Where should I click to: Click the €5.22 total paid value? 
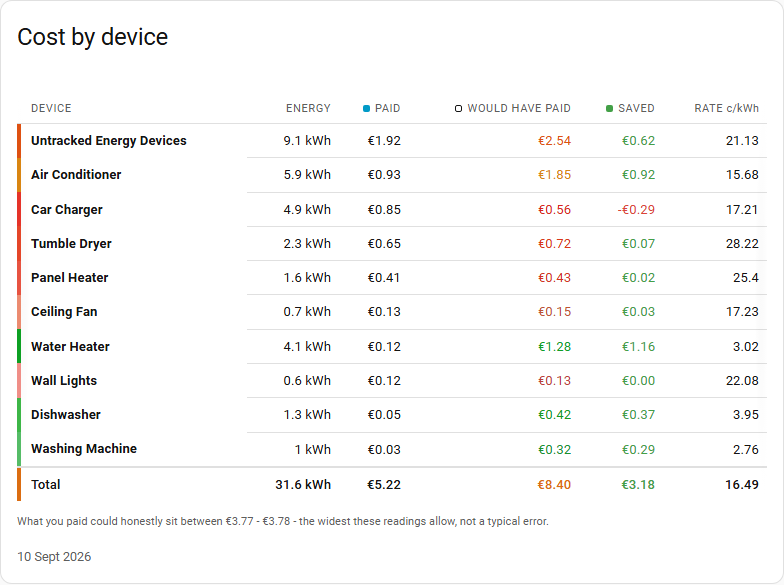tap(384, 484)
